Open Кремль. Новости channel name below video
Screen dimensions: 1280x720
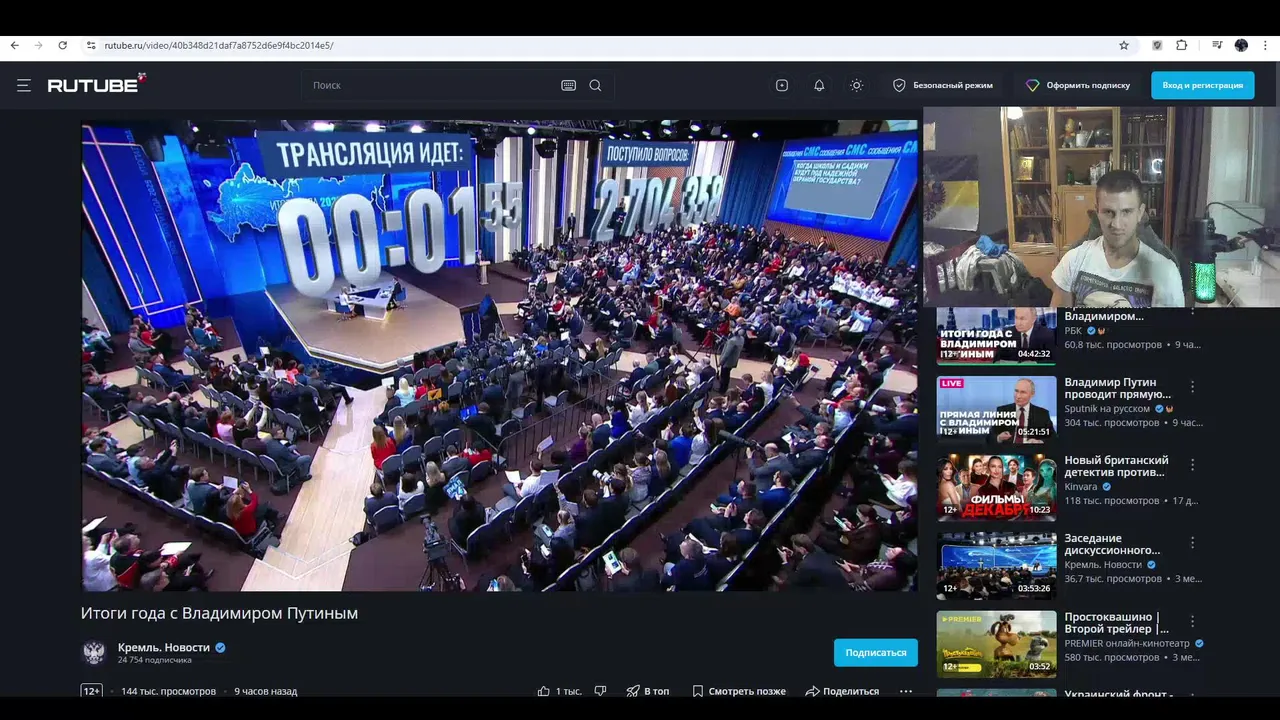(164, 647)
